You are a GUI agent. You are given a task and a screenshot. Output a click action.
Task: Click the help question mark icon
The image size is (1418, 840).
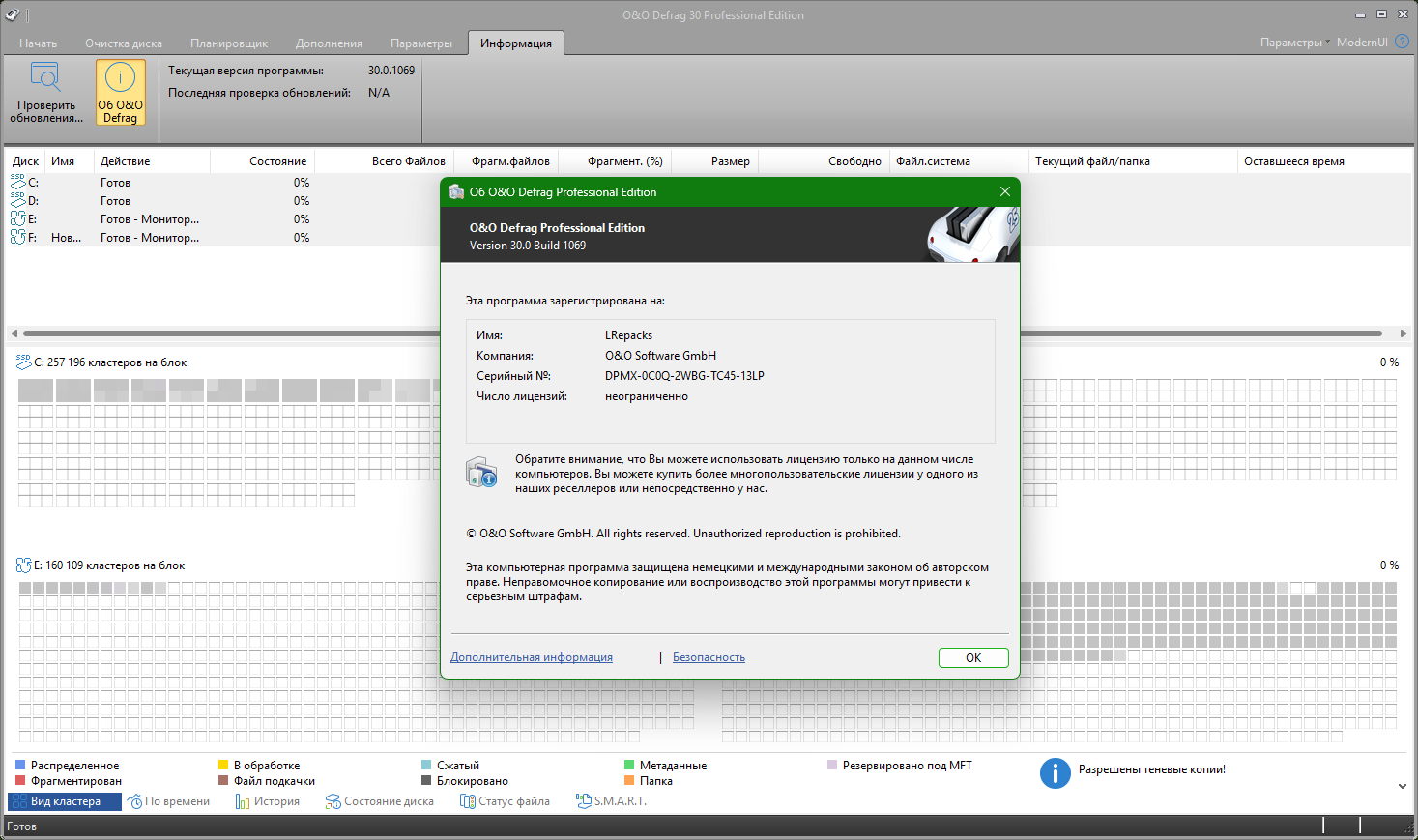coord(1402,42)
